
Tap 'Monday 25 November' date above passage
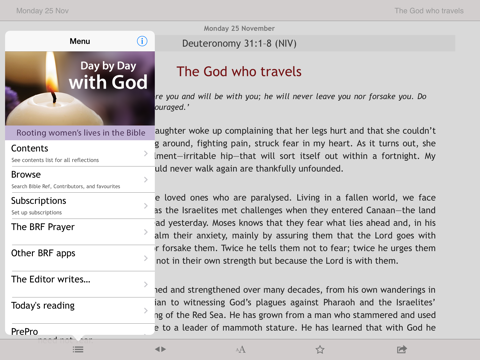click(239, 28)
